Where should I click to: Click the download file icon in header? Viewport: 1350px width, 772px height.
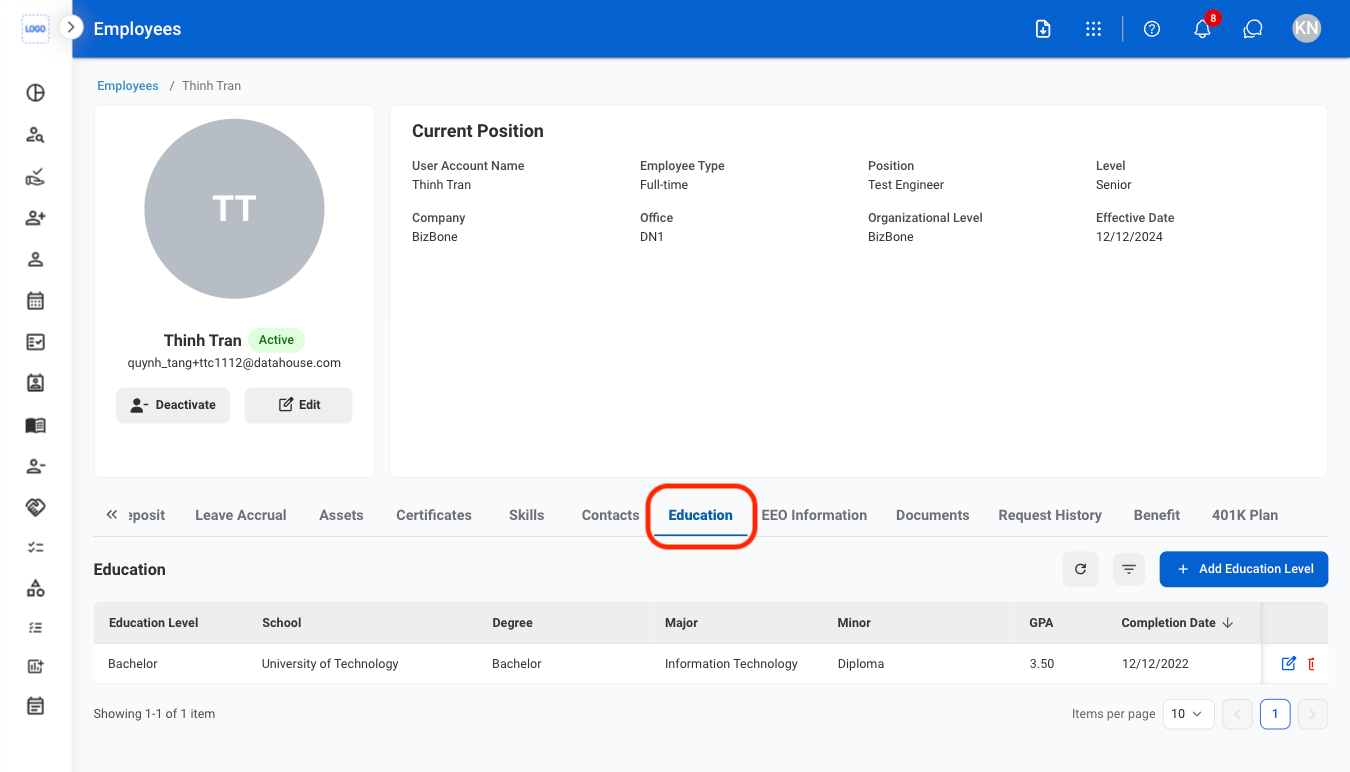[1043, 29]
